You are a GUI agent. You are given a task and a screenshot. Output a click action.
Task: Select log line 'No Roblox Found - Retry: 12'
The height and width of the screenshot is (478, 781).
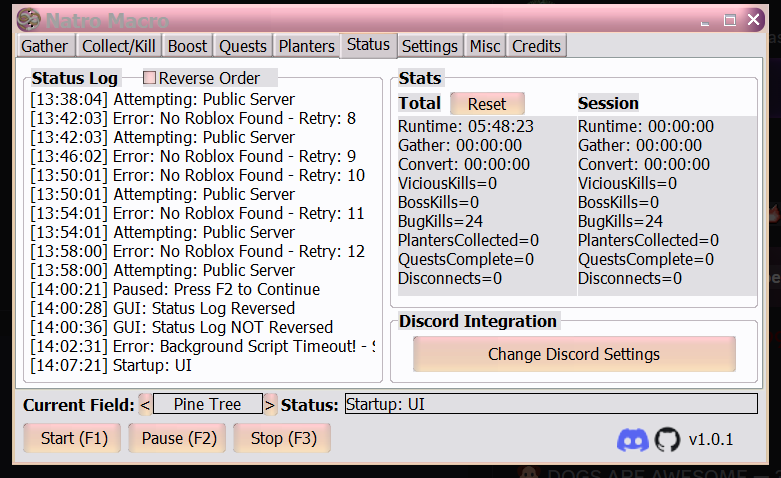pyautogui.click(x=197, y=251)
